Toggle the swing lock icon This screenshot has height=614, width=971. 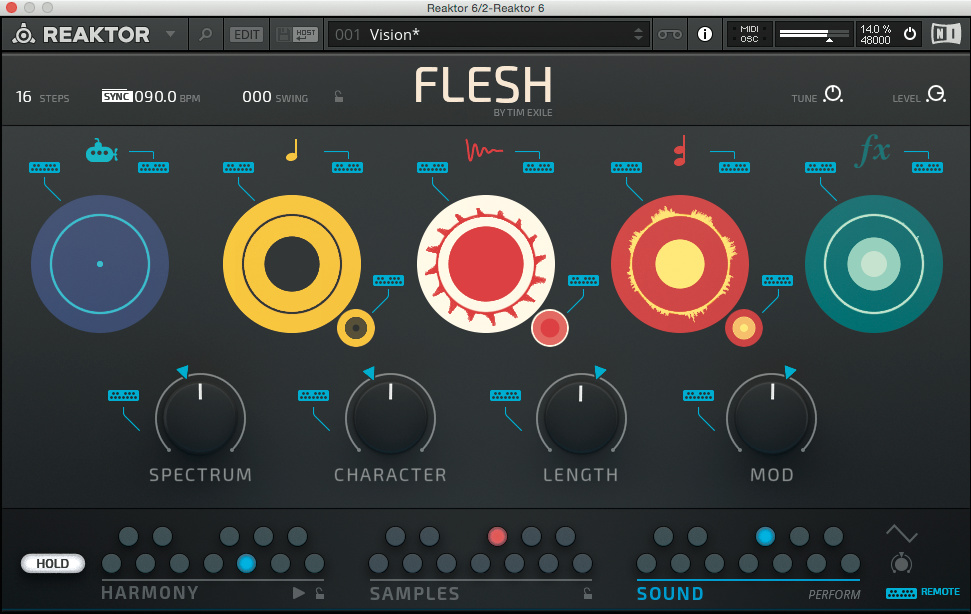[x=339, y=97]
